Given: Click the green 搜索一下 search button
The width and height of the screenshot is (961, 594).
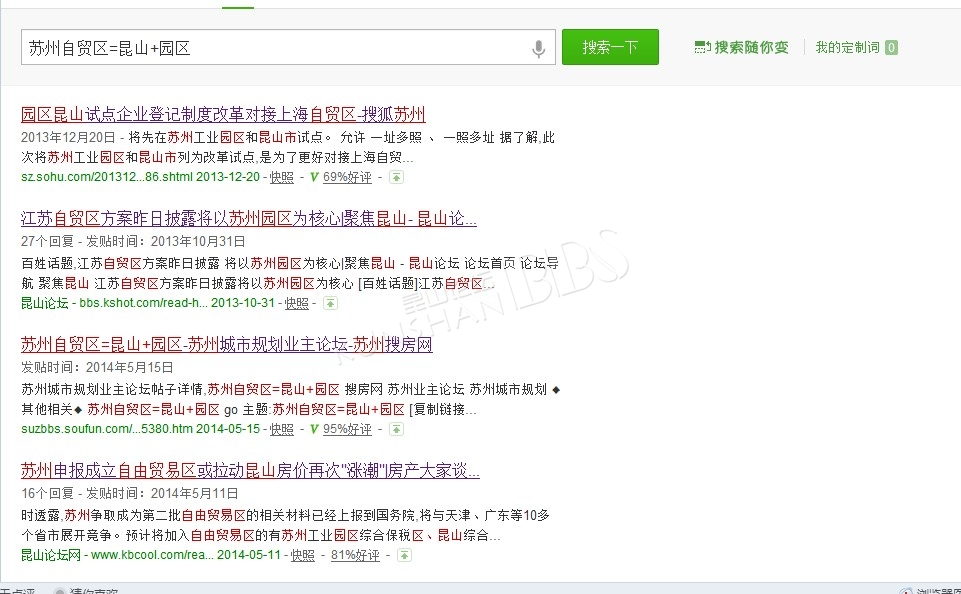Looking at the screenshot, I should [x=610, y=47].
